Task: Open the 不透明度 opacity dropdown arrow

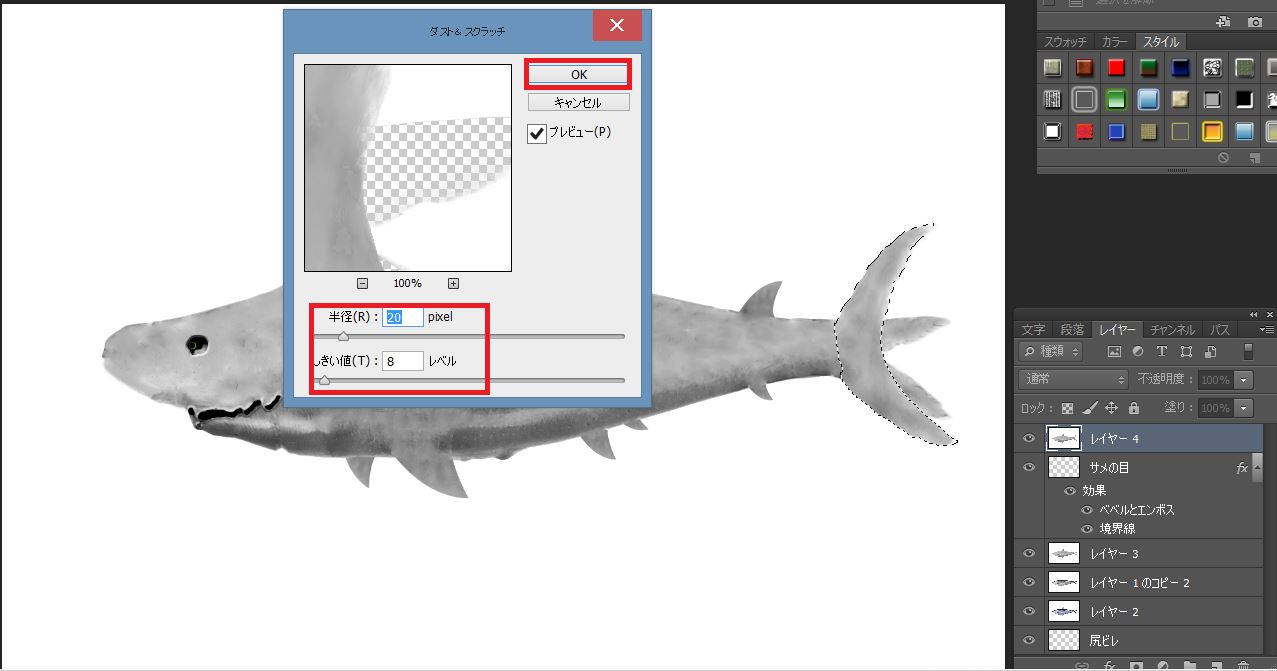Action: click(1244, 380)
